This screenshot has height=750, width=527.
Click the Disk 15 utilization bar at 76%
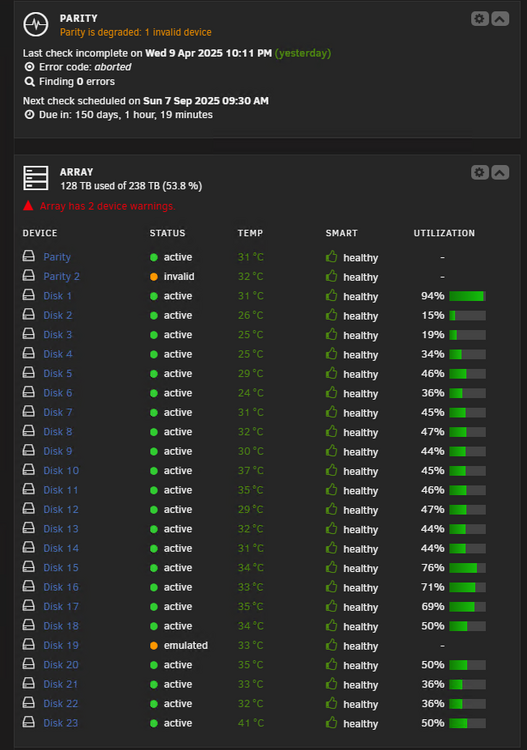[467, 568]
